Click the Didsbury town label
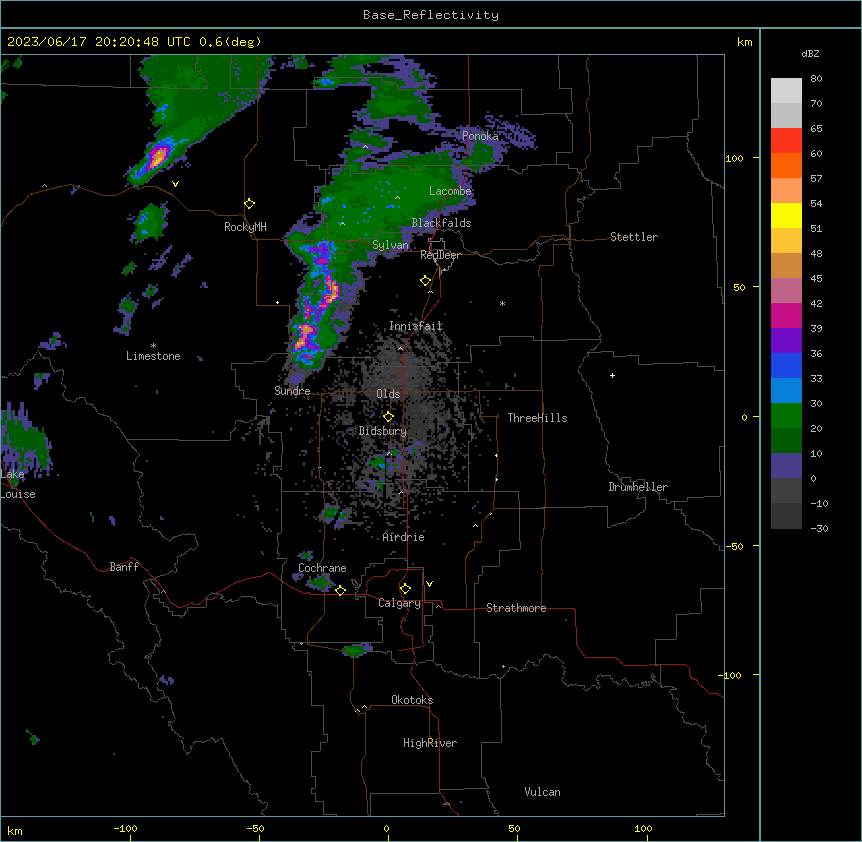This screenshot has height=842, width=862. tap(383, 431)
